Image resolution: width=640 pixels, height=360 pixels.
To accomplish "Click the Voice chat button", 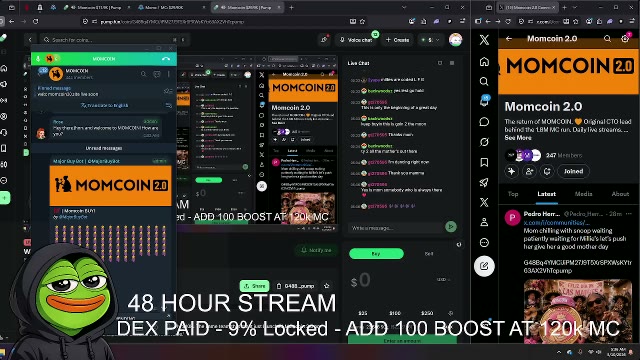I will [x=356, y=40].
